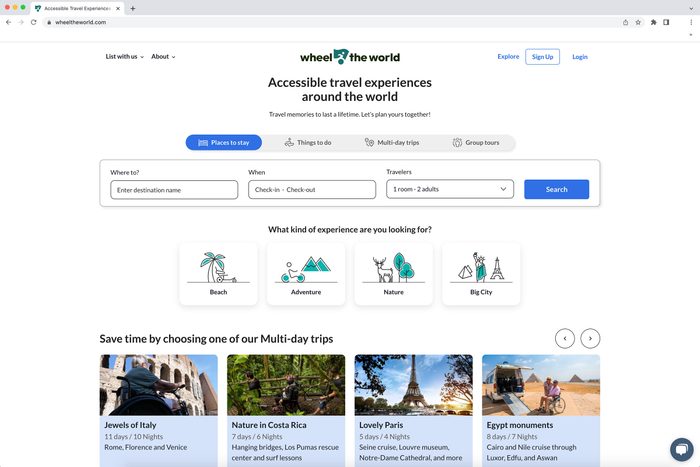Click the Sign Up button

point(542,57)
